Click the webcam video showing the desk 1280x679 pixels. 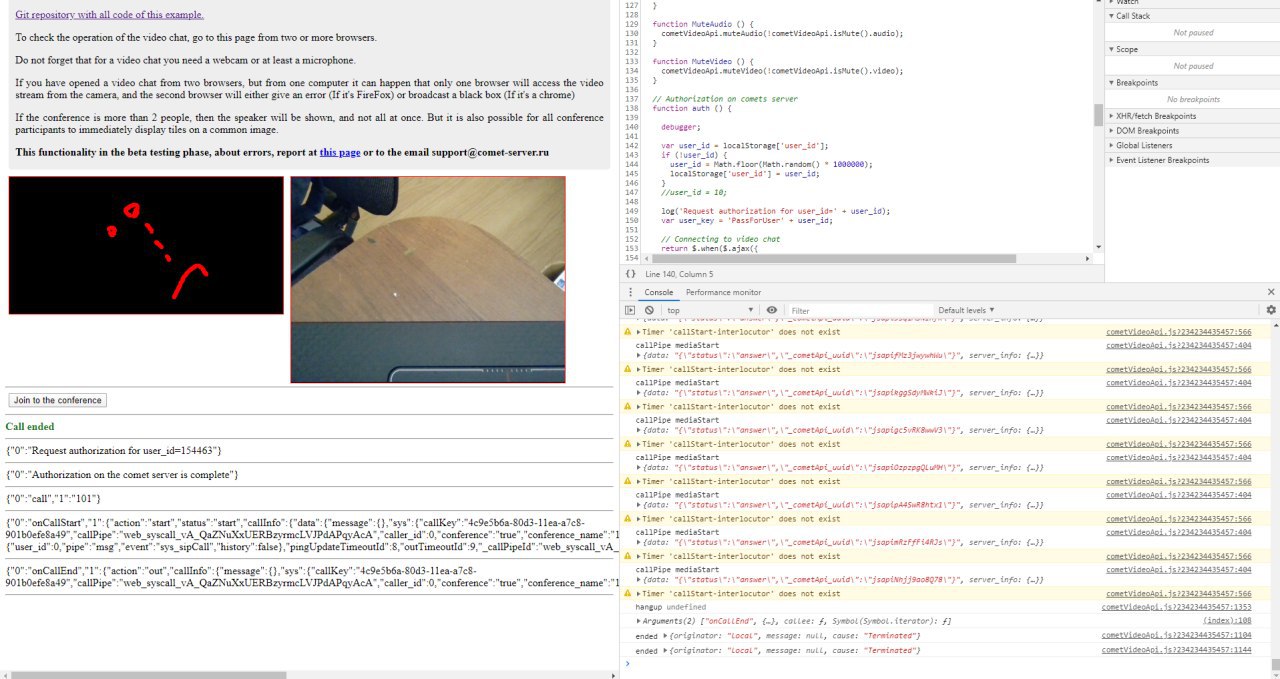tap(428, 280)
